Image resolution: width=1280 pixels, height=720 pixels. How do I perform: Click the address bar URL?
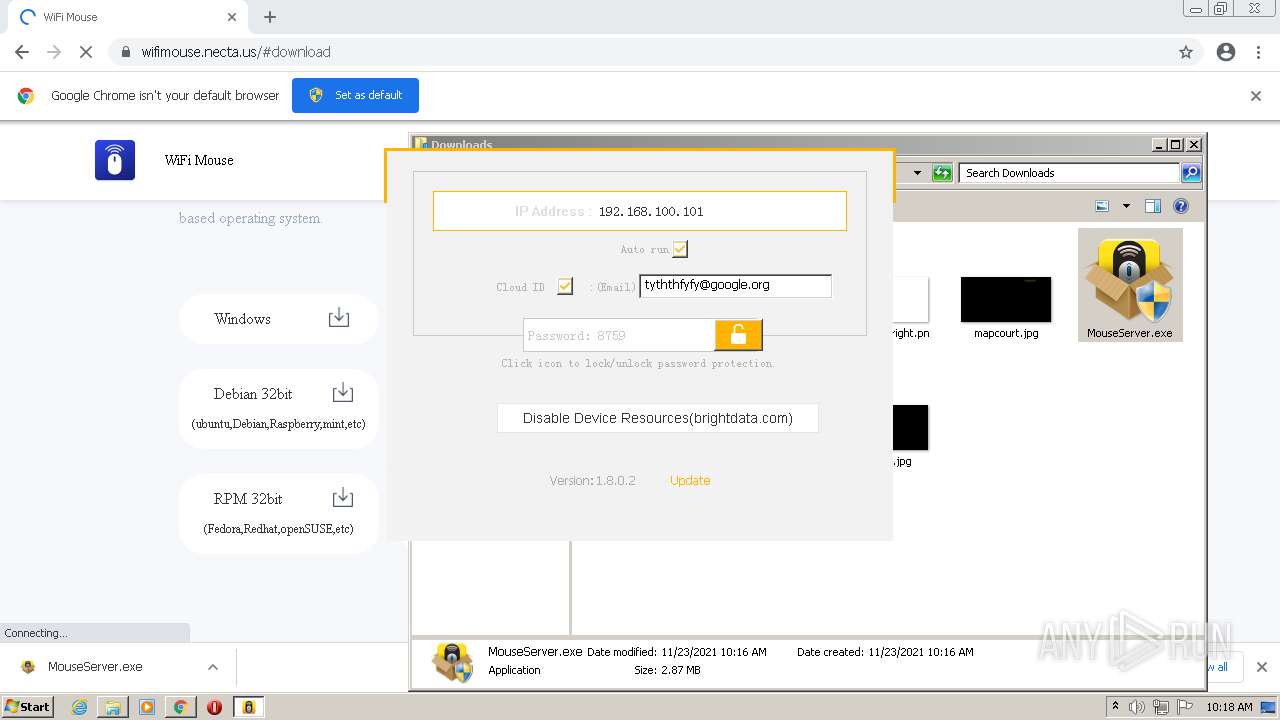pyautogui.click(x=236, y=52)
